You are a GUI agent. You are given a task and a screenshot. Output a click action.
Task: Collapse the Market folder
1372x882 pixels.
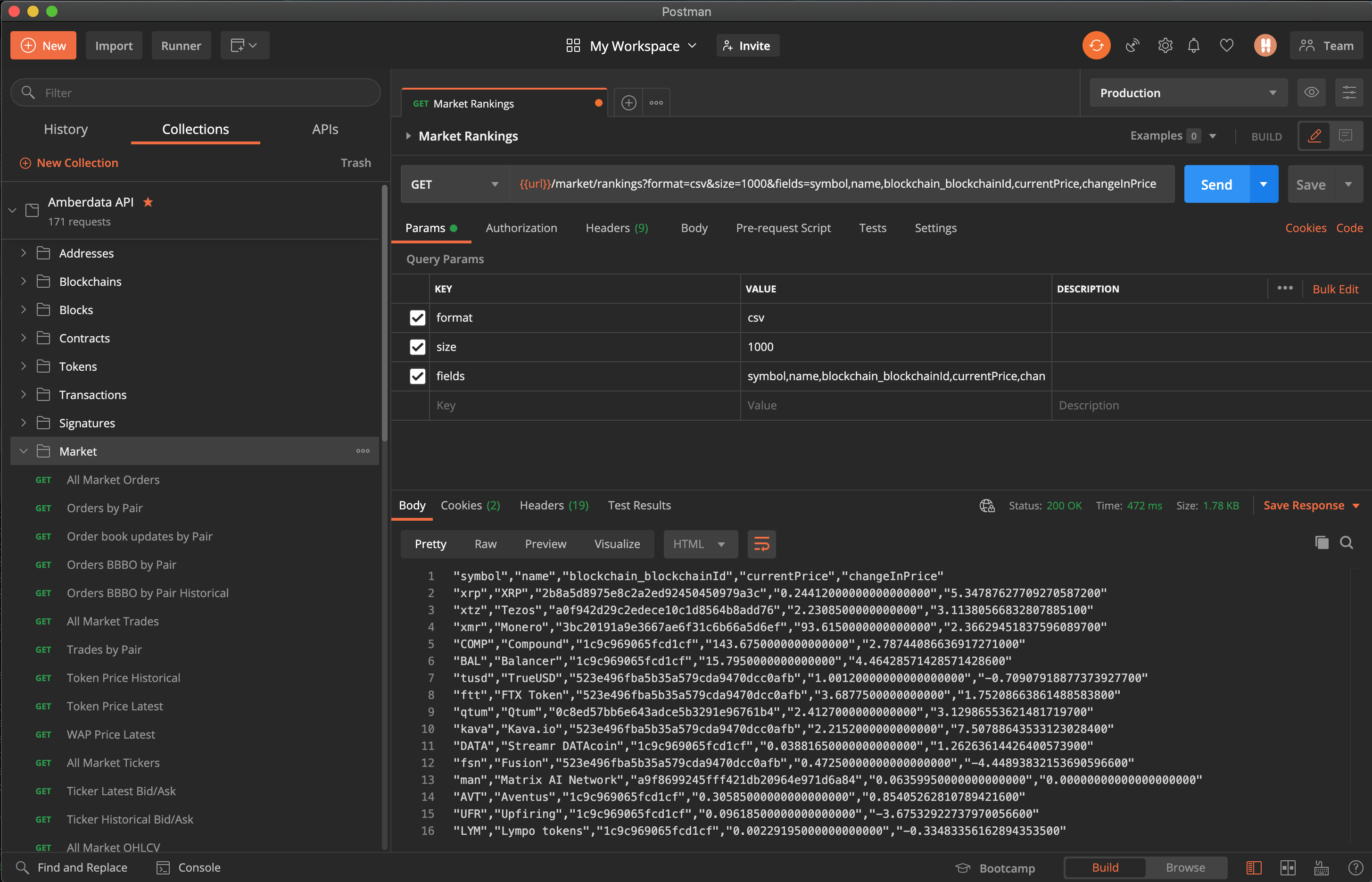tap(24, 451)
